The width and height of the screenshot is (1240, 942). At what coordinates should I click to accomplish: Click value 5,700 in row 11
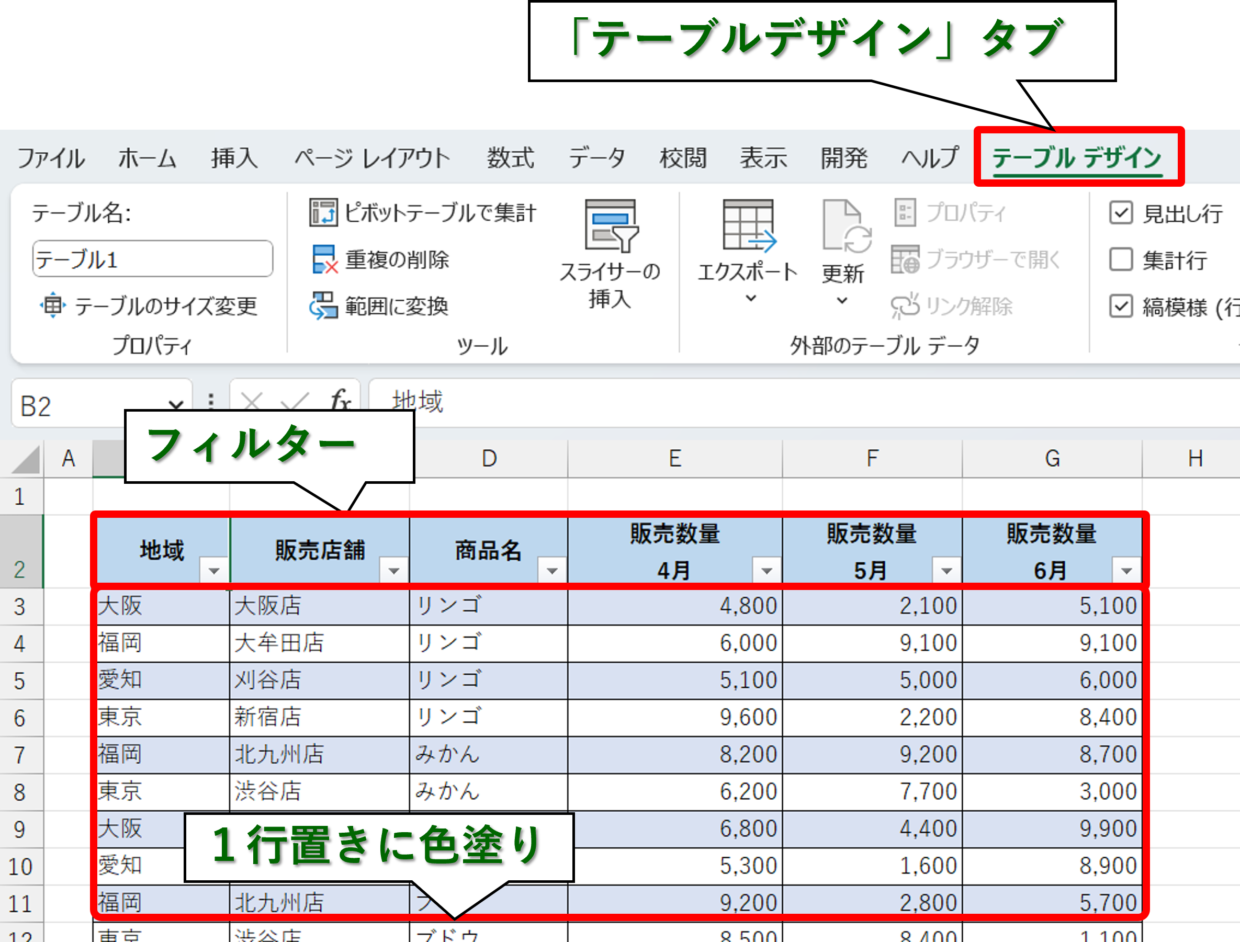click(x=1052, y=902)
